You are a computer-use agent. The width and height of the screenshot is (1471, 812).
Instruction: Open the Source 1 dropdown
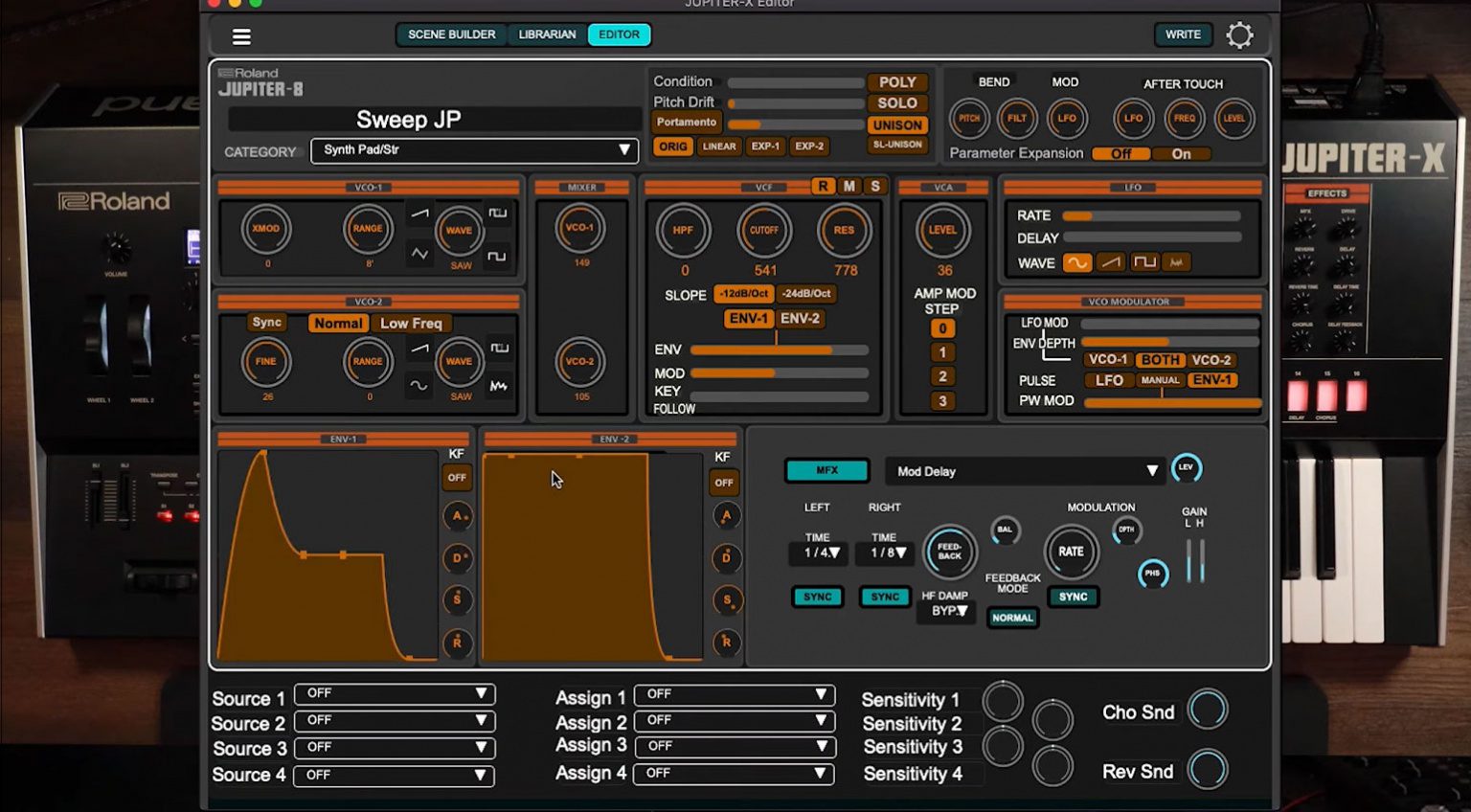point(394,694)
